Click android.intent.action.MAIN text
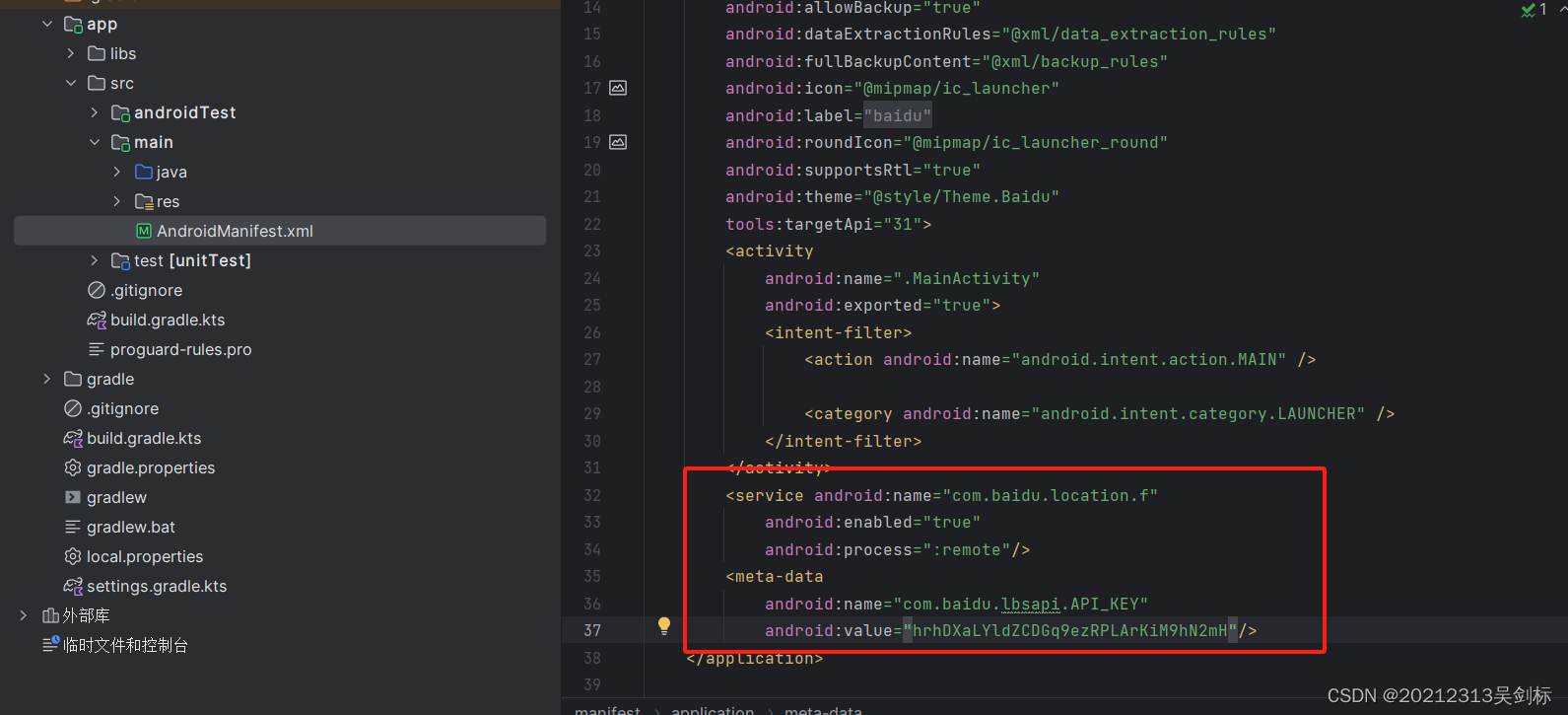Screen dimensions: 1568x715 pos(1149,359)
